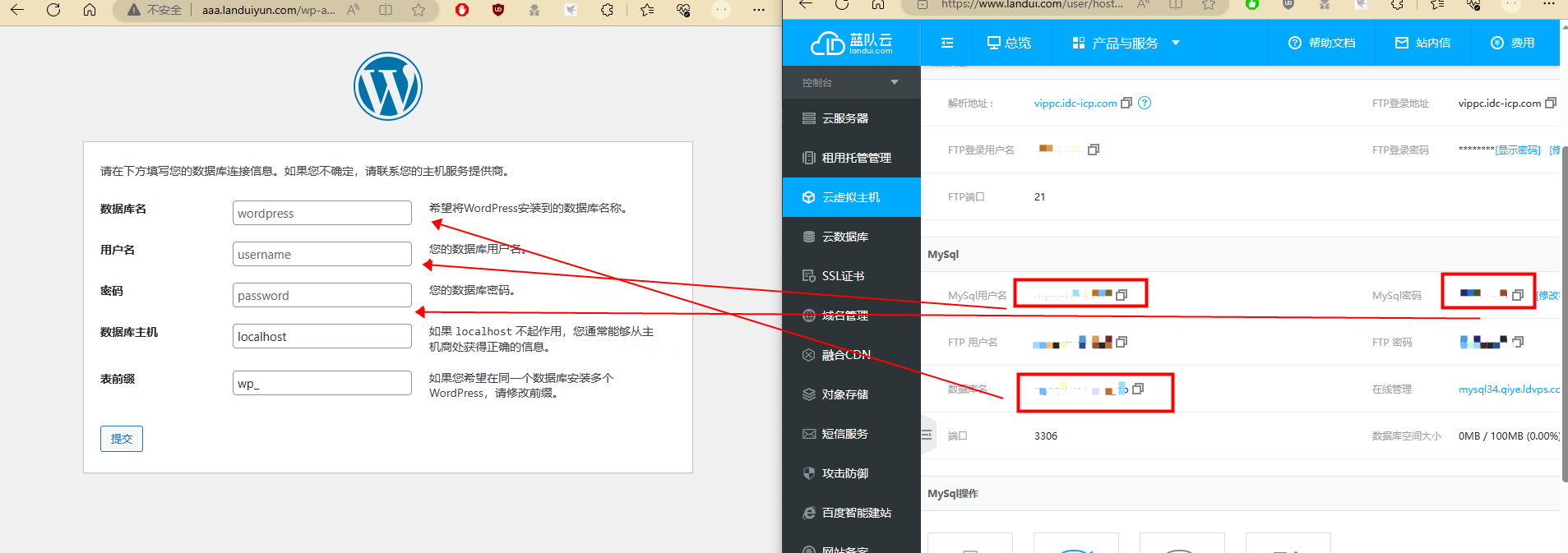Image resolution: width=1568 pixels, height=553 pixels.
Task: Open 云数据库 in the sidebar
Action: click(x=852, y=237)
